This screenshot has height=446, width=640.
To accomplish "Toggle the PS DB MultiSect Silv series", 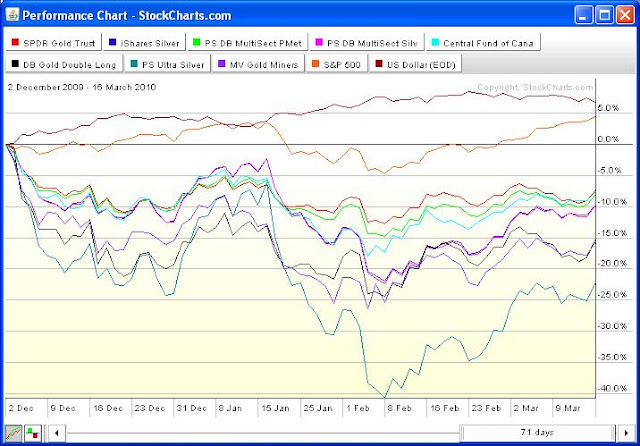I will click(x=367, y=43).
